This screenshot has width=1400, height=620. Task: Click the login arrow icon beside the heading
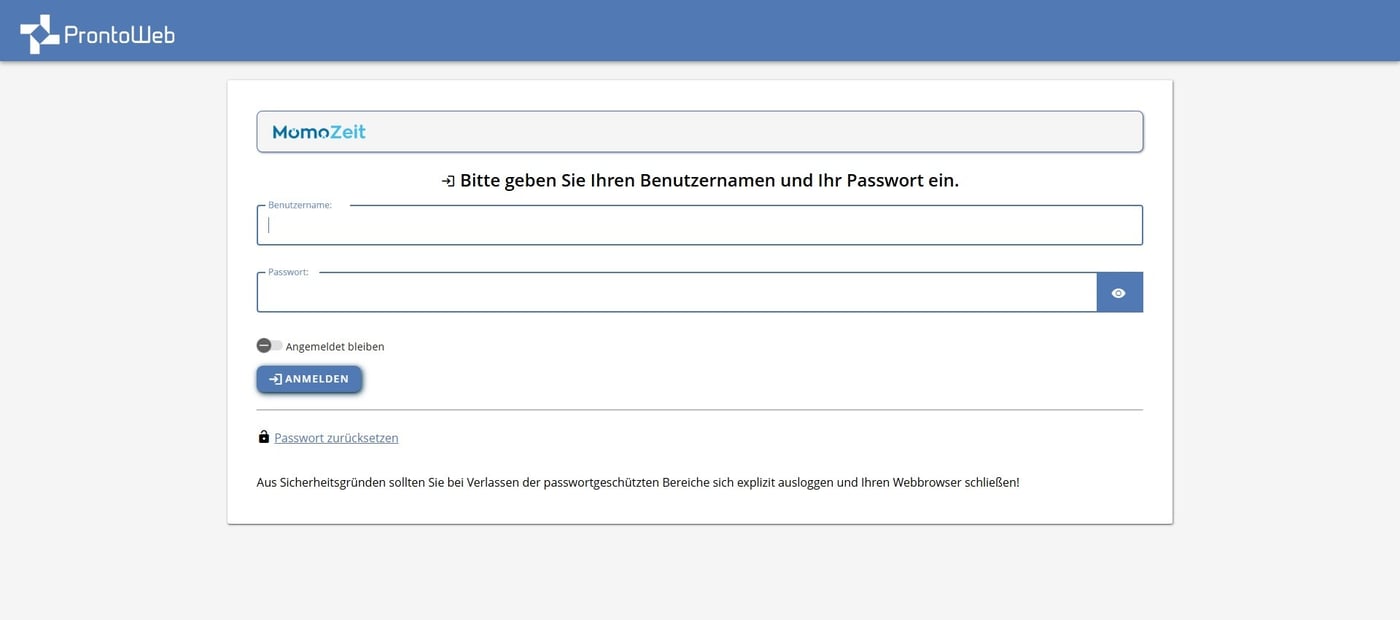pyautogui.click(x=448, y=181)
